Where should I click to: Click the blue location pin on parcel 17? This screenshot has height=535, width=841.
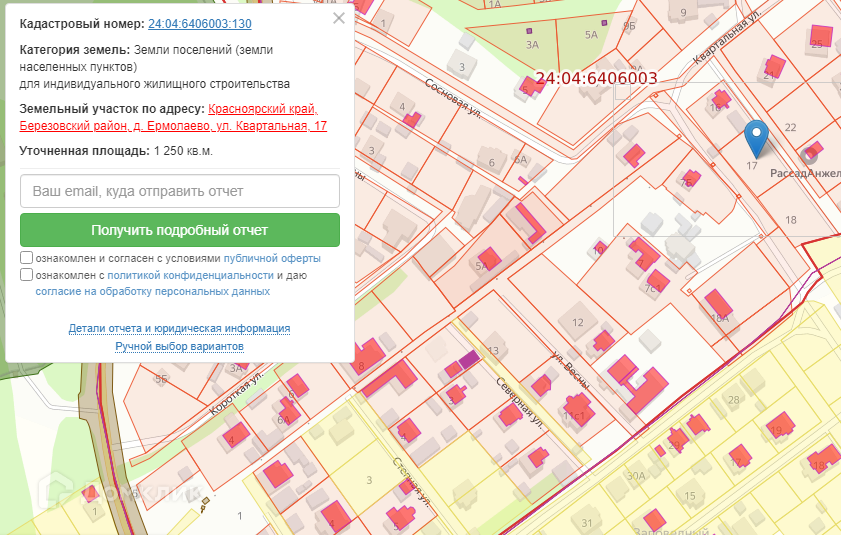coord(757,134)
